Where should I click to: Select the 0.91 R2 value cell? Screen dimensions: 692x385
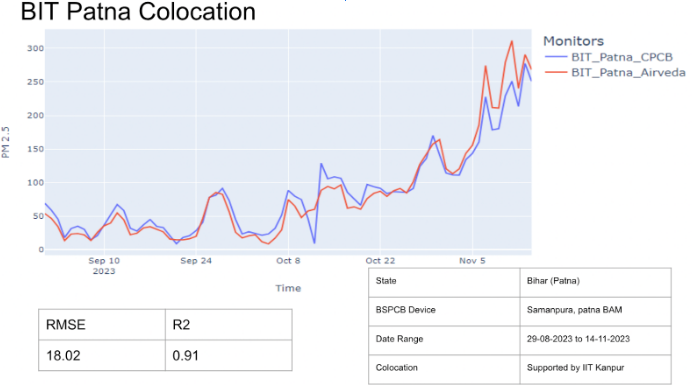point(229,355)
